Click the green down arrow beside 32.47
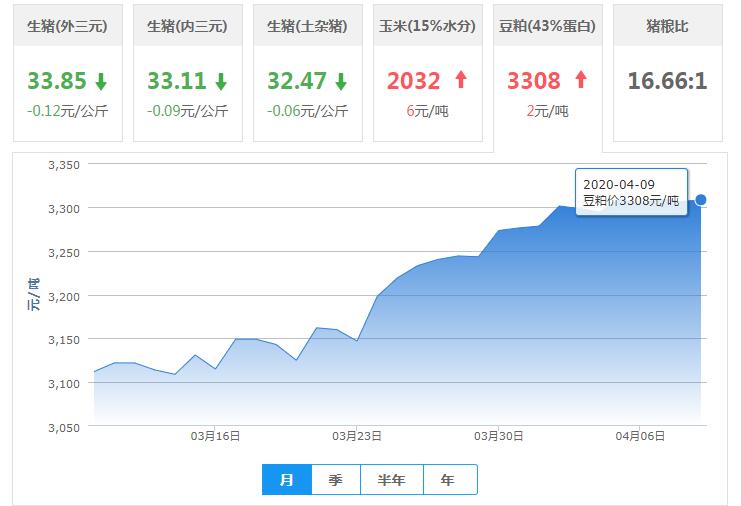 pos(341,81)
